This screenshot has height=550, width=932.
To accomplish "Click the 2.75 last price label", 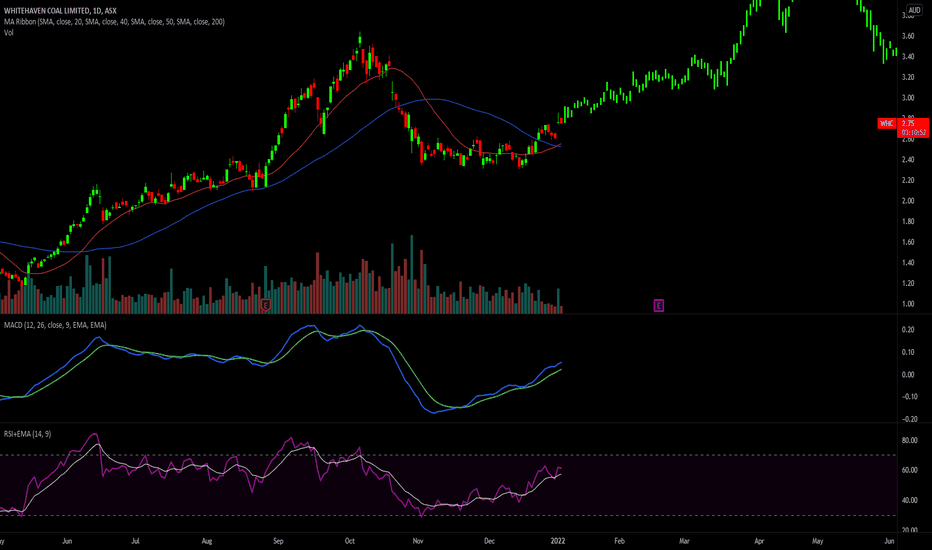I will tap(908, 123).
